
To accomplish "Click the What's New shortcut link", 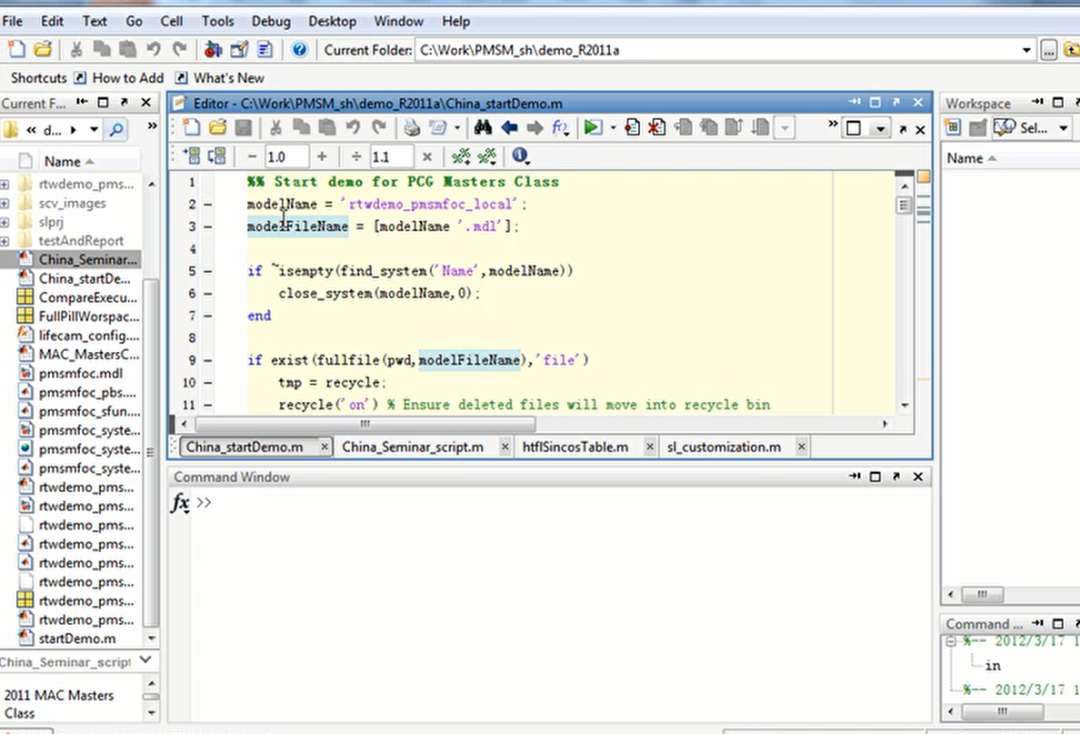I will [x=229, y=78].
